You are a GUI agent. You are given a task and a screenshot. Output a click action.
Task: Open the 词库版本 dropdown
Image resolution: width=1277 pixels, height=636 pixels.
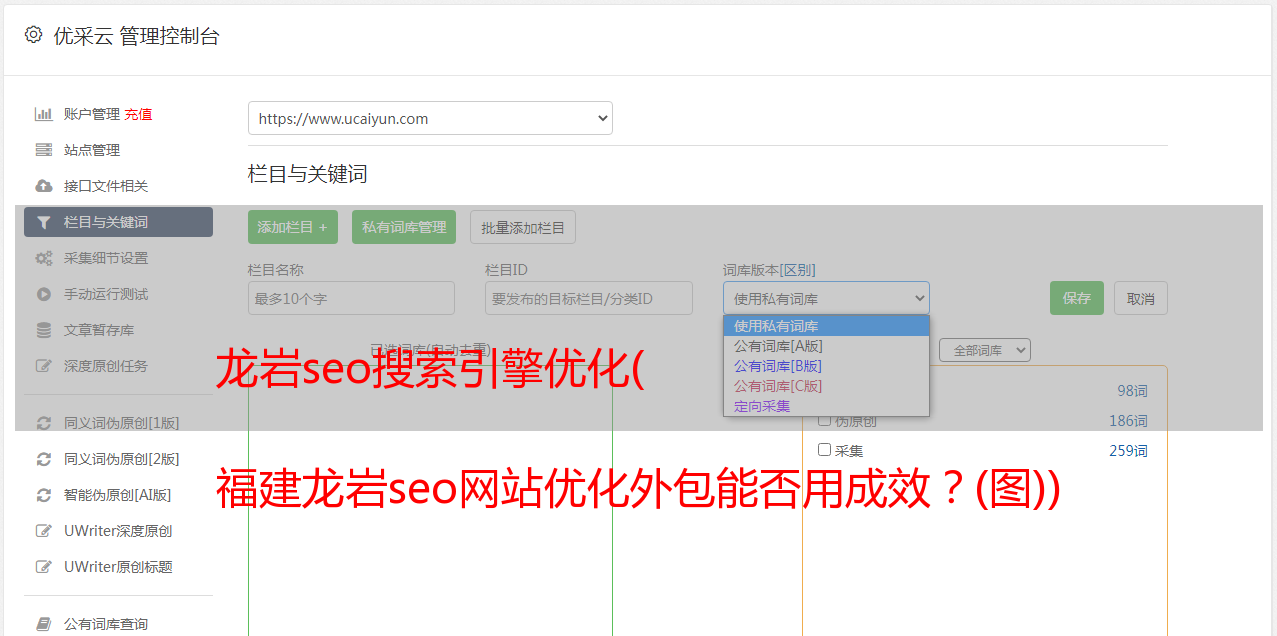(826, 298)
